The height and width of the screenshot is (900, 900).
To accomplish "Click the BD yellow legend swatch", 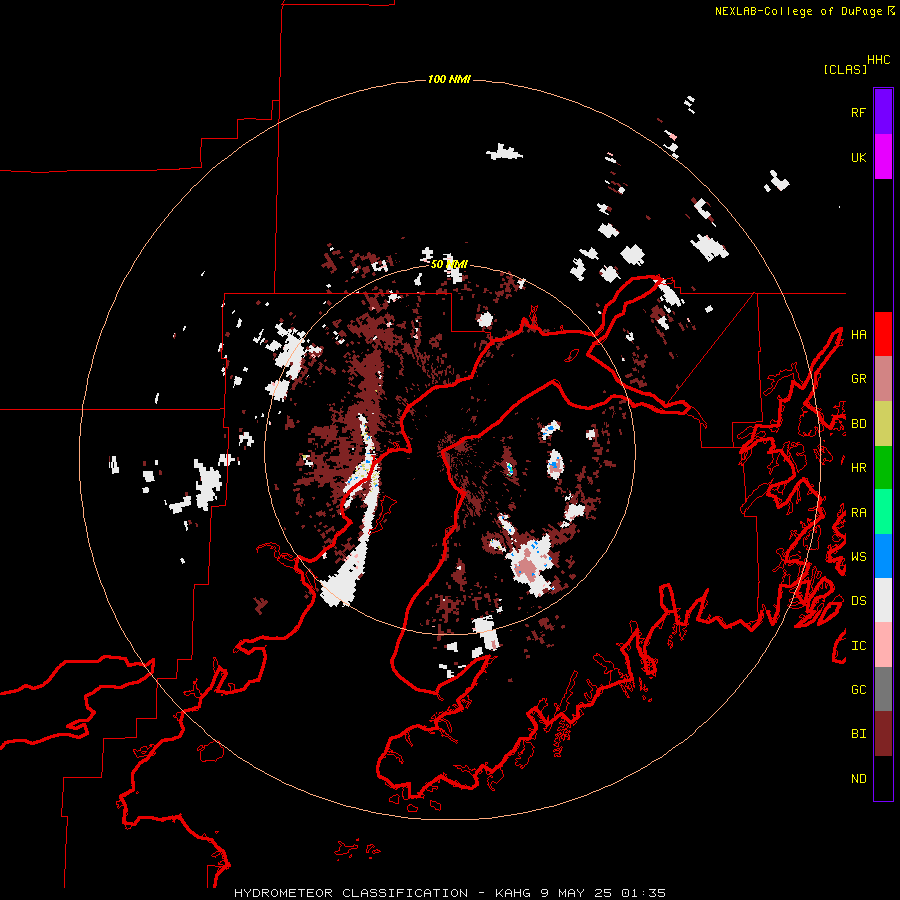I will (883, 424).
